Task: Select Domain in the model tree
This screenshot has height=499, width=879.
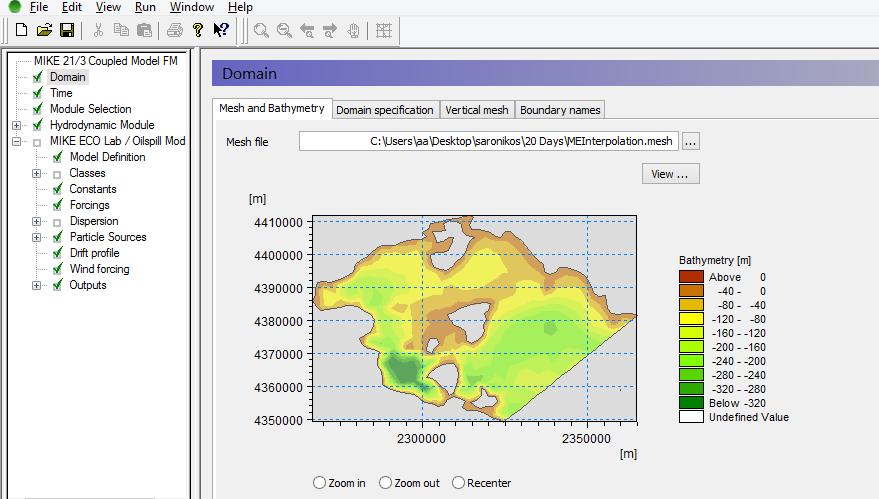Action: coord(68,77)
